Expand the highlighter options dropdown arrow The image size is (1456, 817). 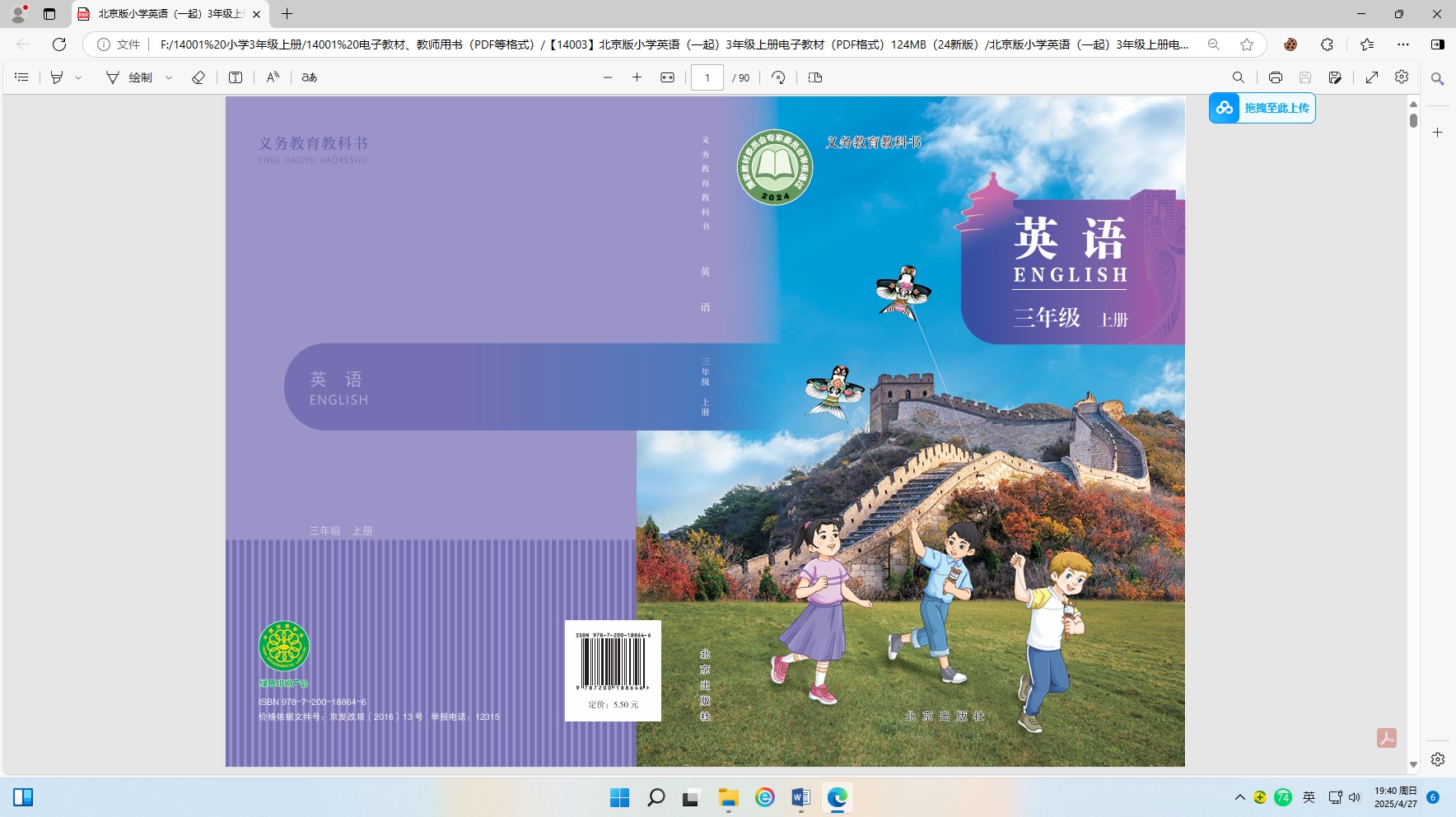[79, 77]
